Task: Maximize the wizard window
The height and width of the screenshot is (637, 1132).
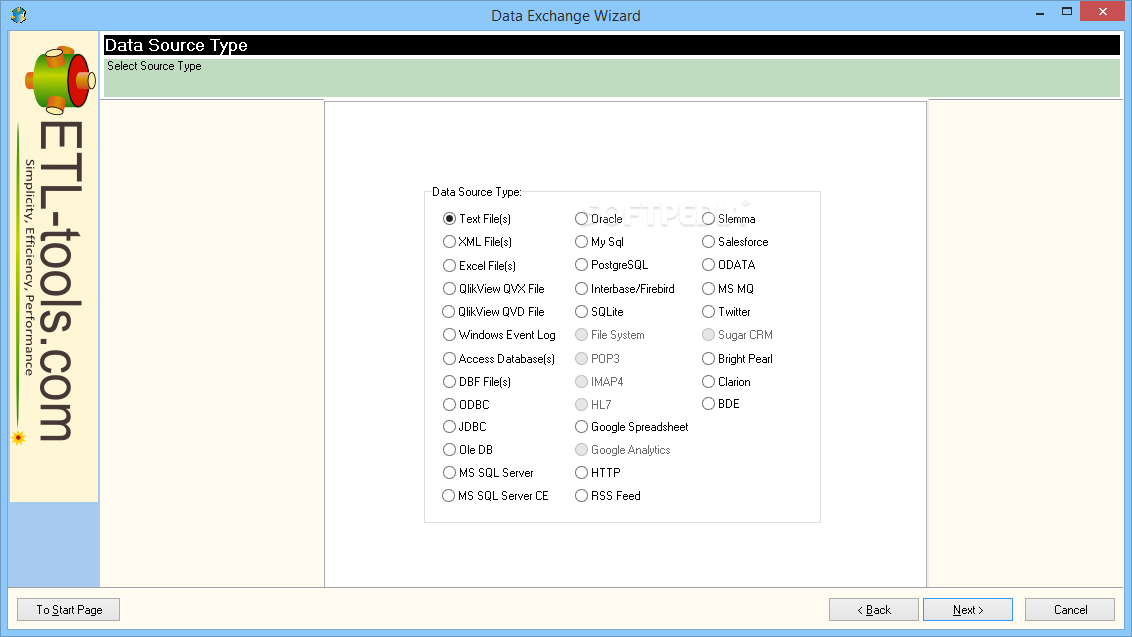Action: click(1066, 12)
